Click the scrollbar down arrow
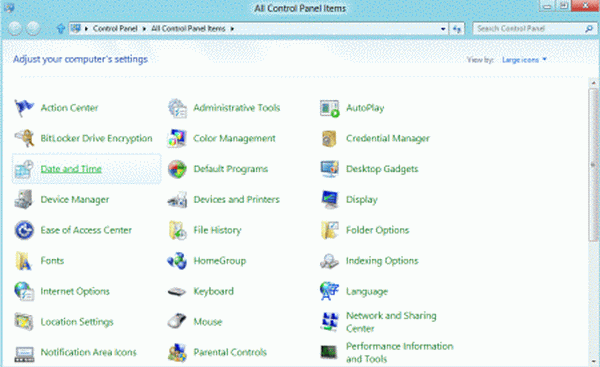Screen dimensions: 600x367 pyautogui.click(x=593, y=361)
